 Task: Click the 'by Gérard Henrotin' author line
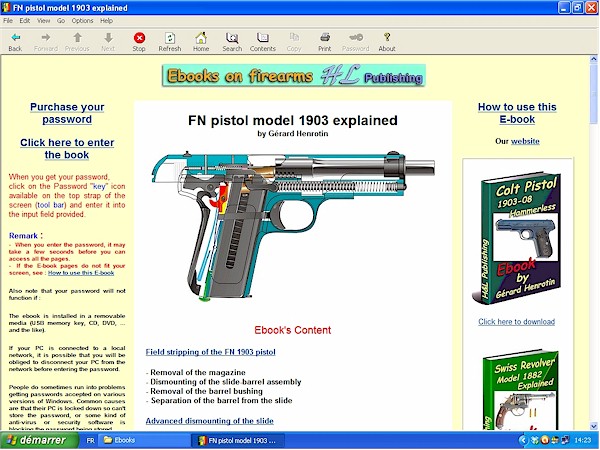coord(293,134)
